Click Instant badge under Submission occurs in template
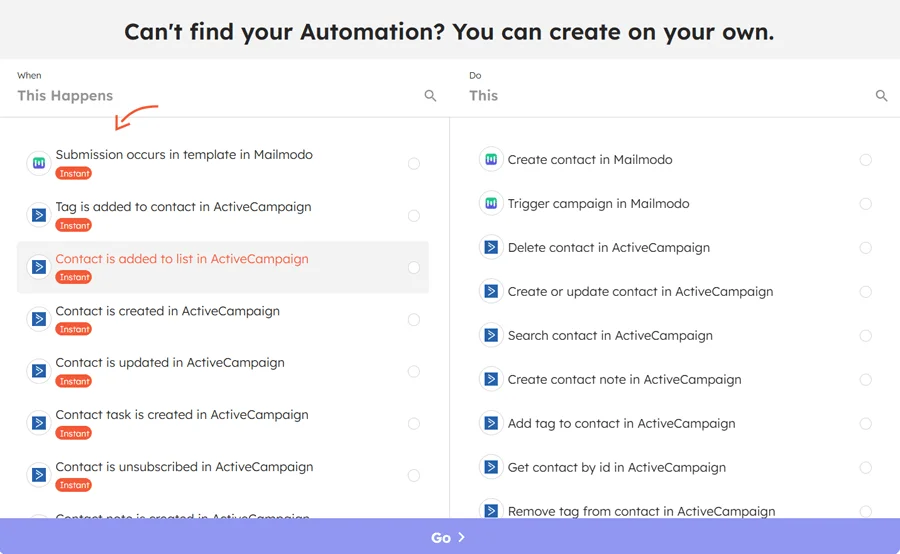 pos(73,173)
